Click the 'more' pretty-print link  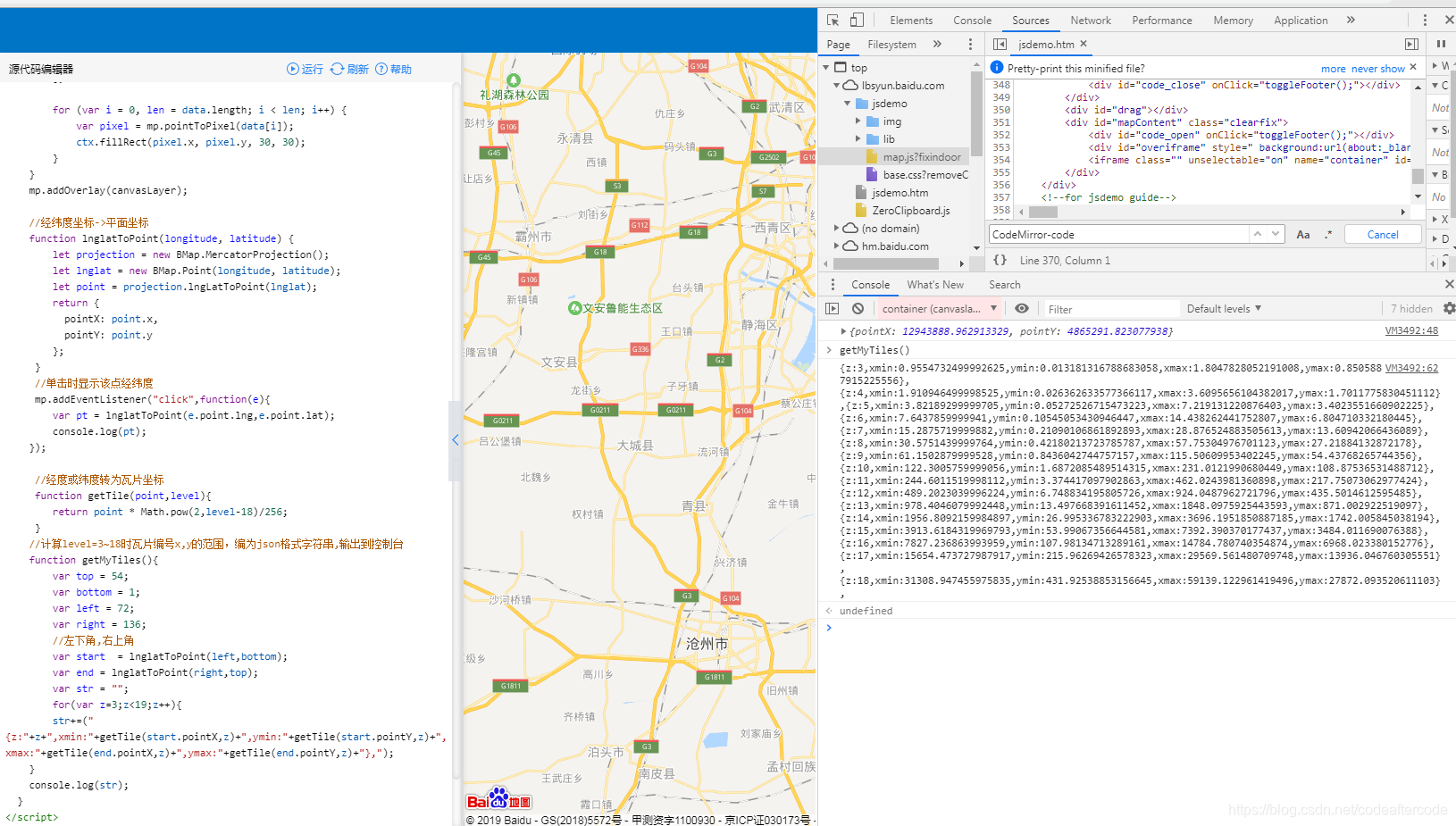[1333, 69]
